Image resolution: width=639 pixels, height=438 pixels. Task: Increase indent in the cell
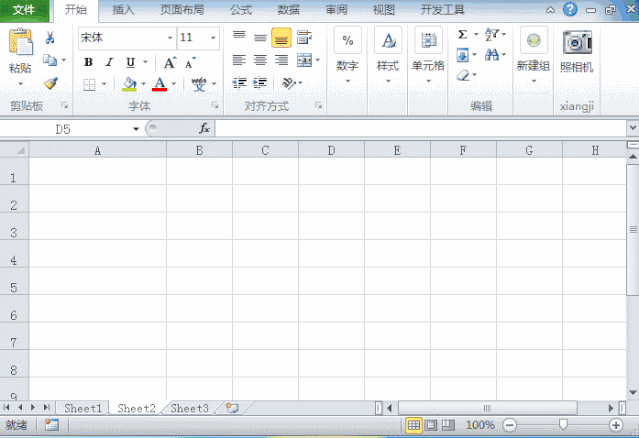coord(260,83)
